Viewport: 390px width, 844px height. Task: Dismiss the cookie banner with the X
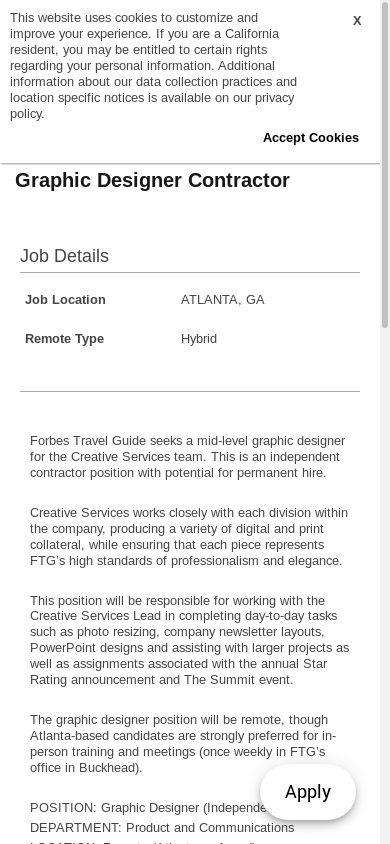pos(357,20)
